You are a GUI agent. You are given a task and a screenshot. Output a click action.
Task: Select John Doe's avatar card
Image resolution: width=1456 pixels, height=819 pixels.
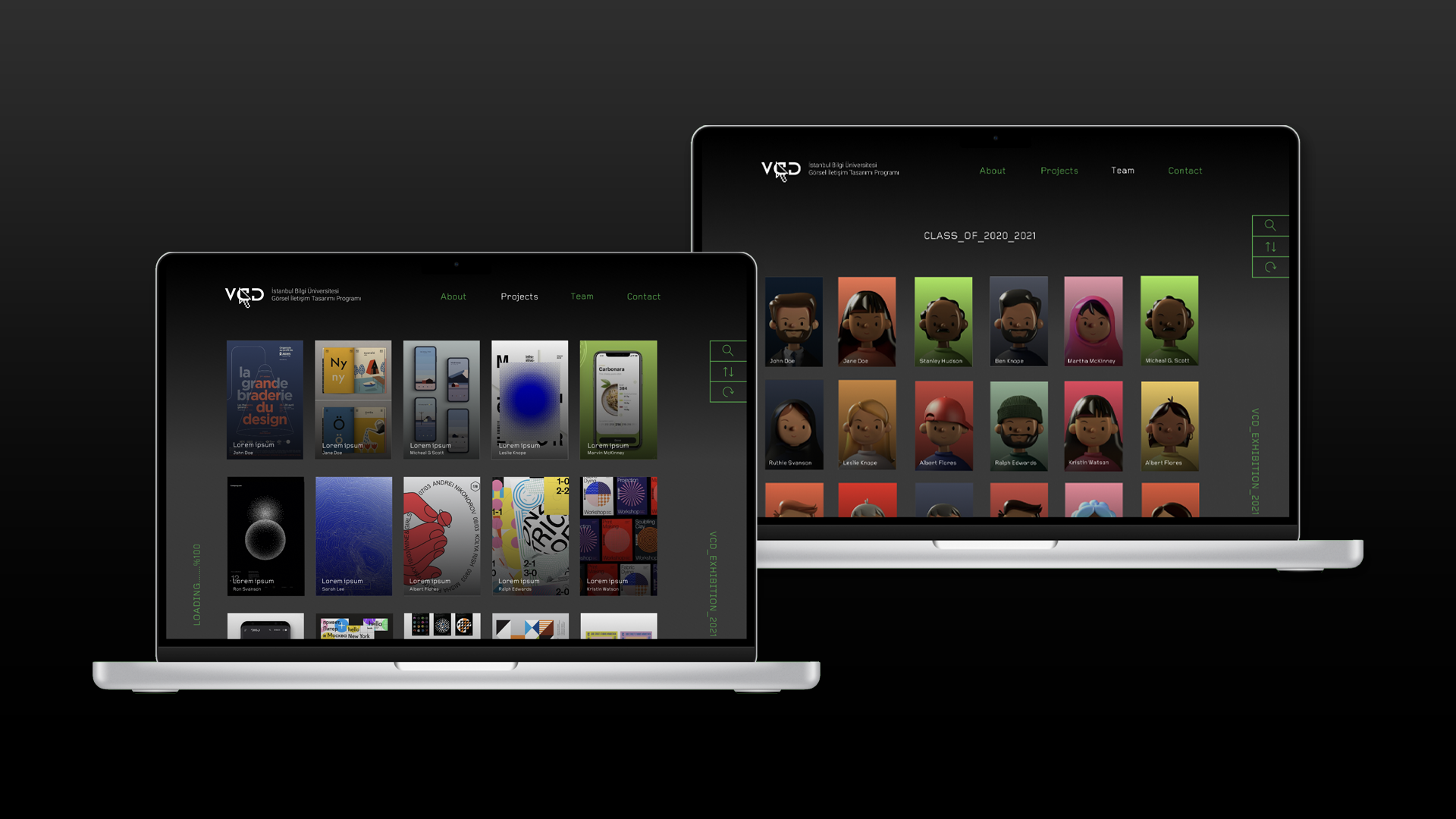(793, 322)
